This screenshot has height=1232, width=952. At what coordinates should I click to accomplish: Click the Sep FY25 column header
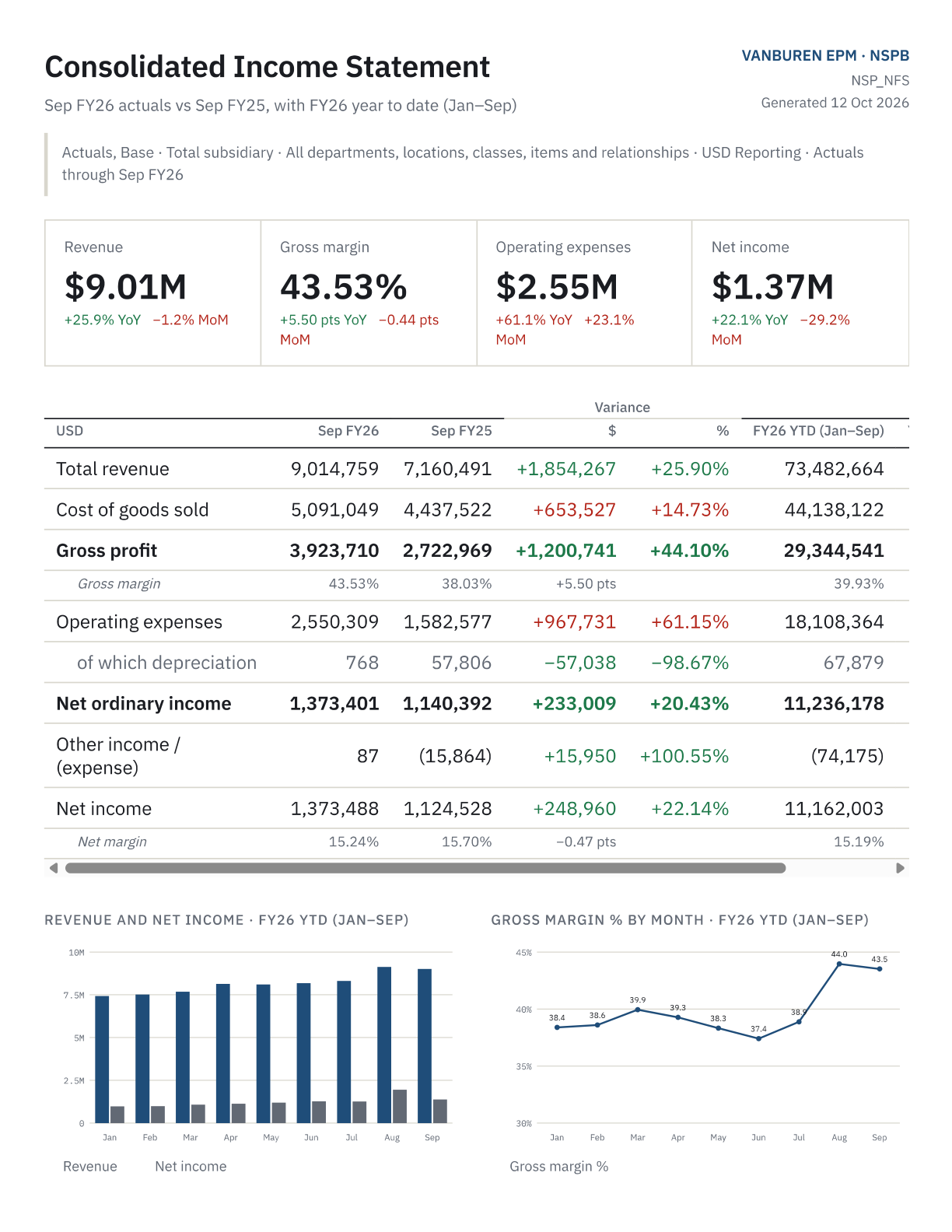click(x=461, y=431)
